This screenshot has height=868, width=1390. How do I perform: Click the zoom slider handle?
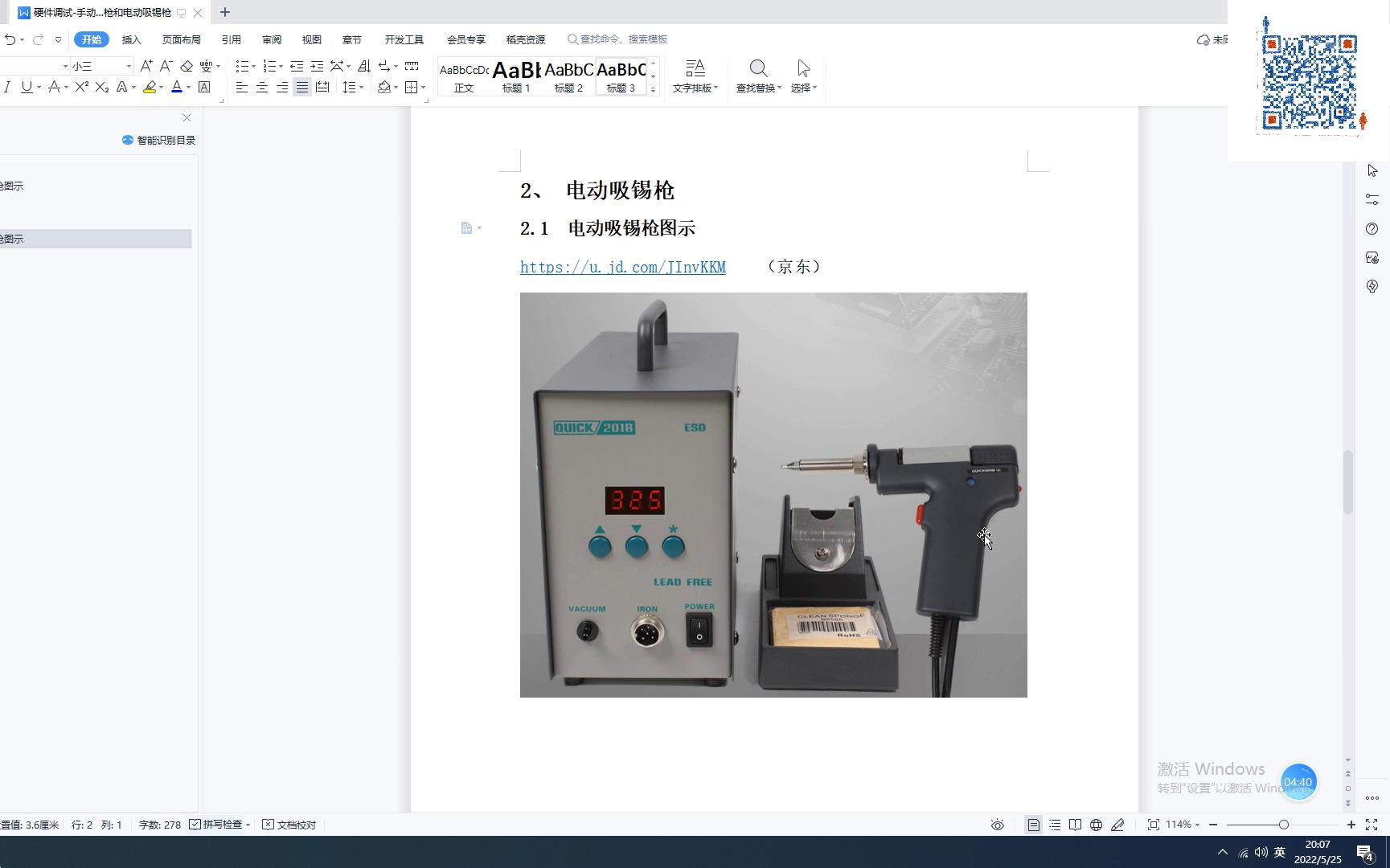click(x=1283, y=825)
